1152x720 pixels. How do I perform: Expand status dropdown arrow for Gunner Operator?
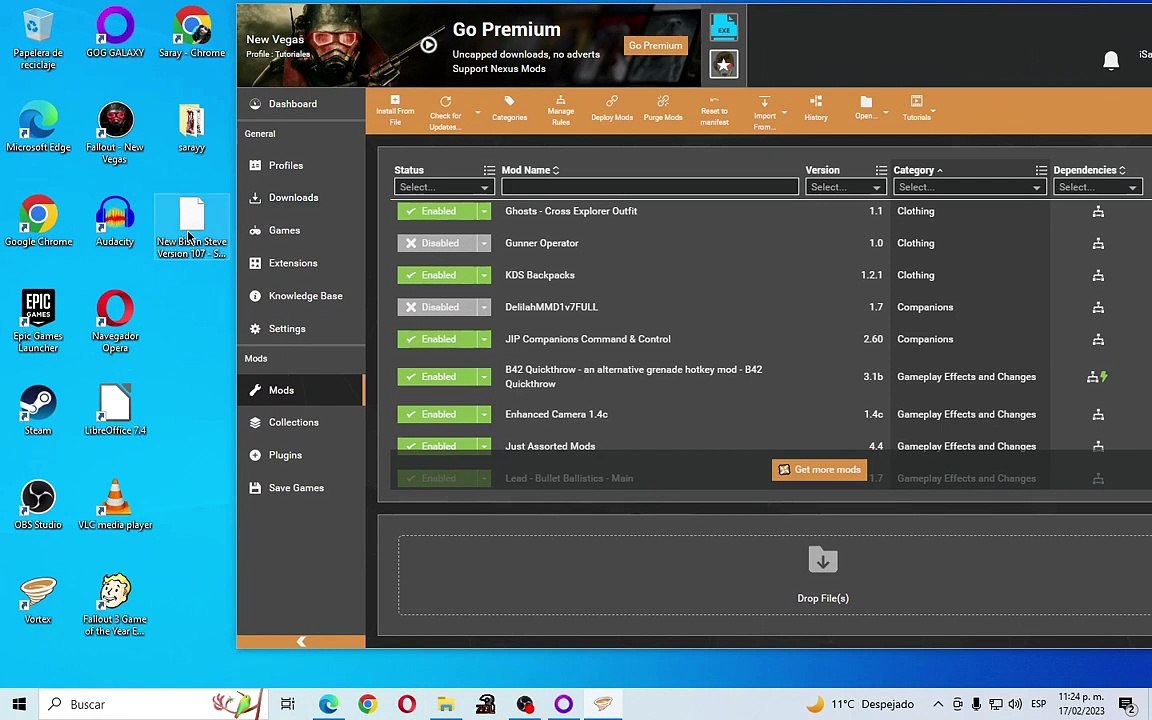(484, 243)
